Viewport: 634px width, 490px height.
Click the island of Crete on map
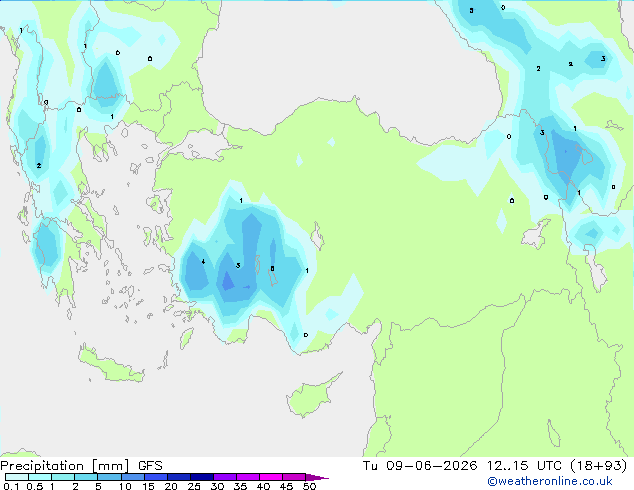click(x=109, y=366)
